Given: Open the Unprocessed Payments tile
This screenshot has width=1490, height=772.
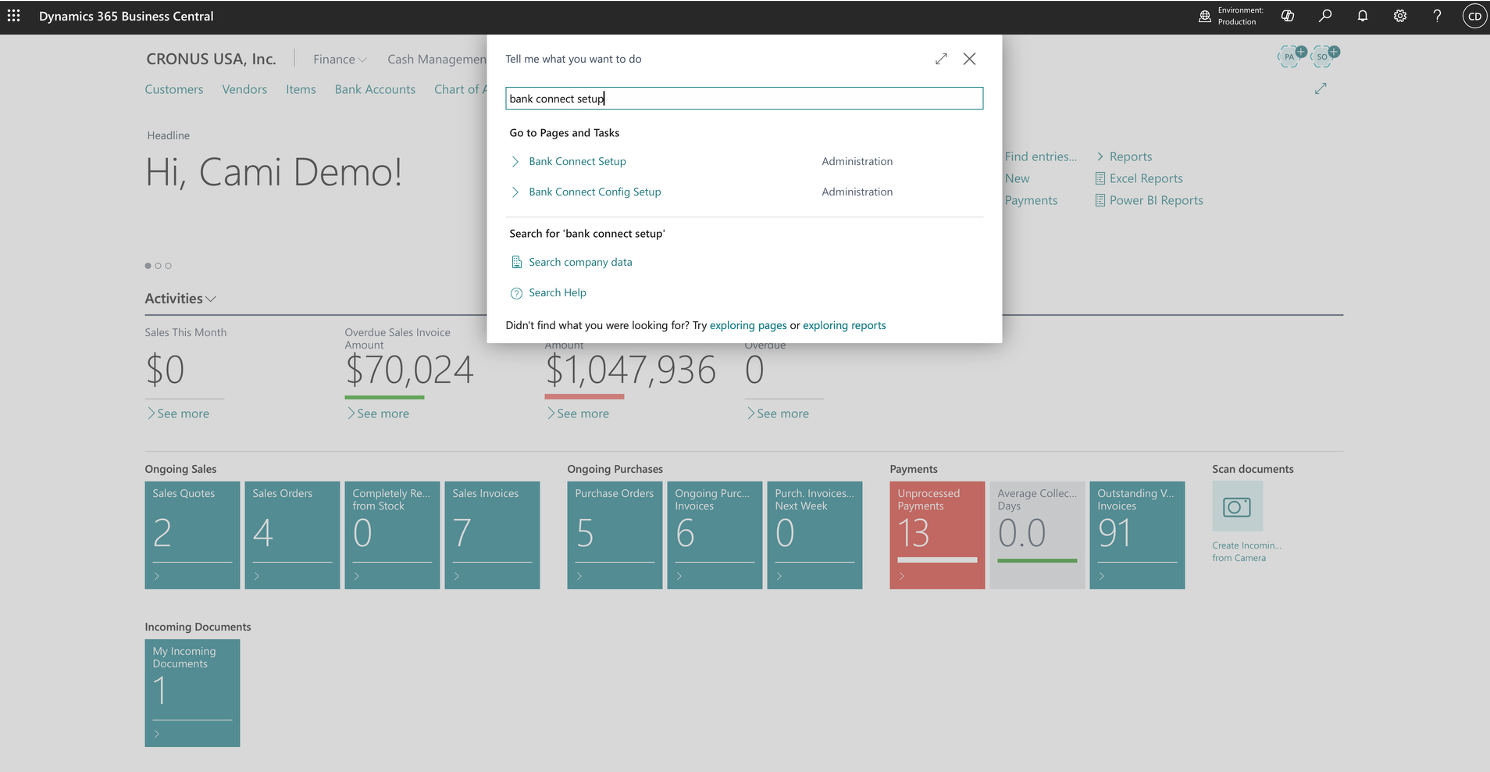Looking at the screenshot, I should 937,535.
